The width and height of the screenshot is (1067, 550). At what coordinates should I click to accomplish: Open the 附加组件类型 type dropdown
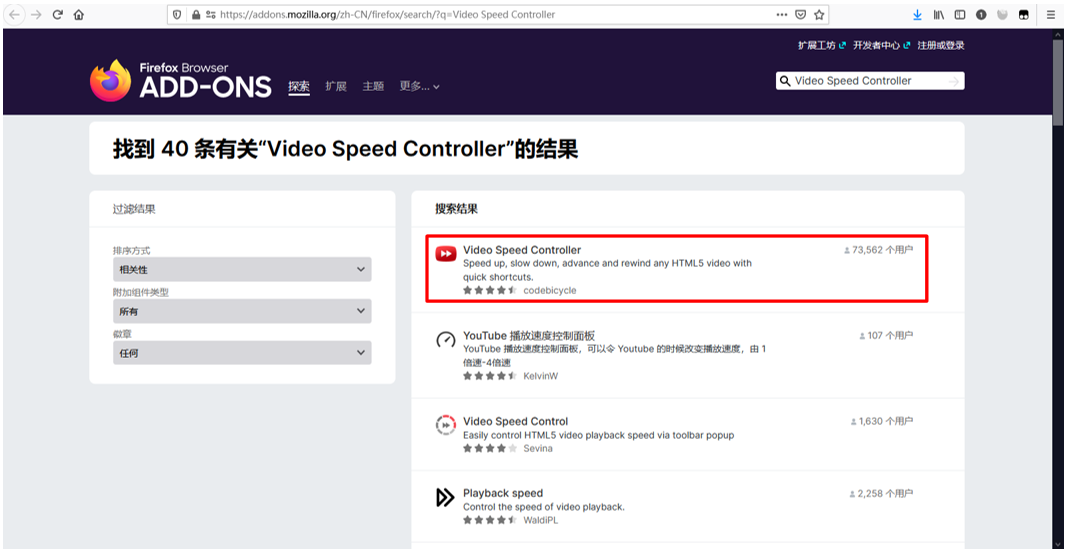point(242,311)
